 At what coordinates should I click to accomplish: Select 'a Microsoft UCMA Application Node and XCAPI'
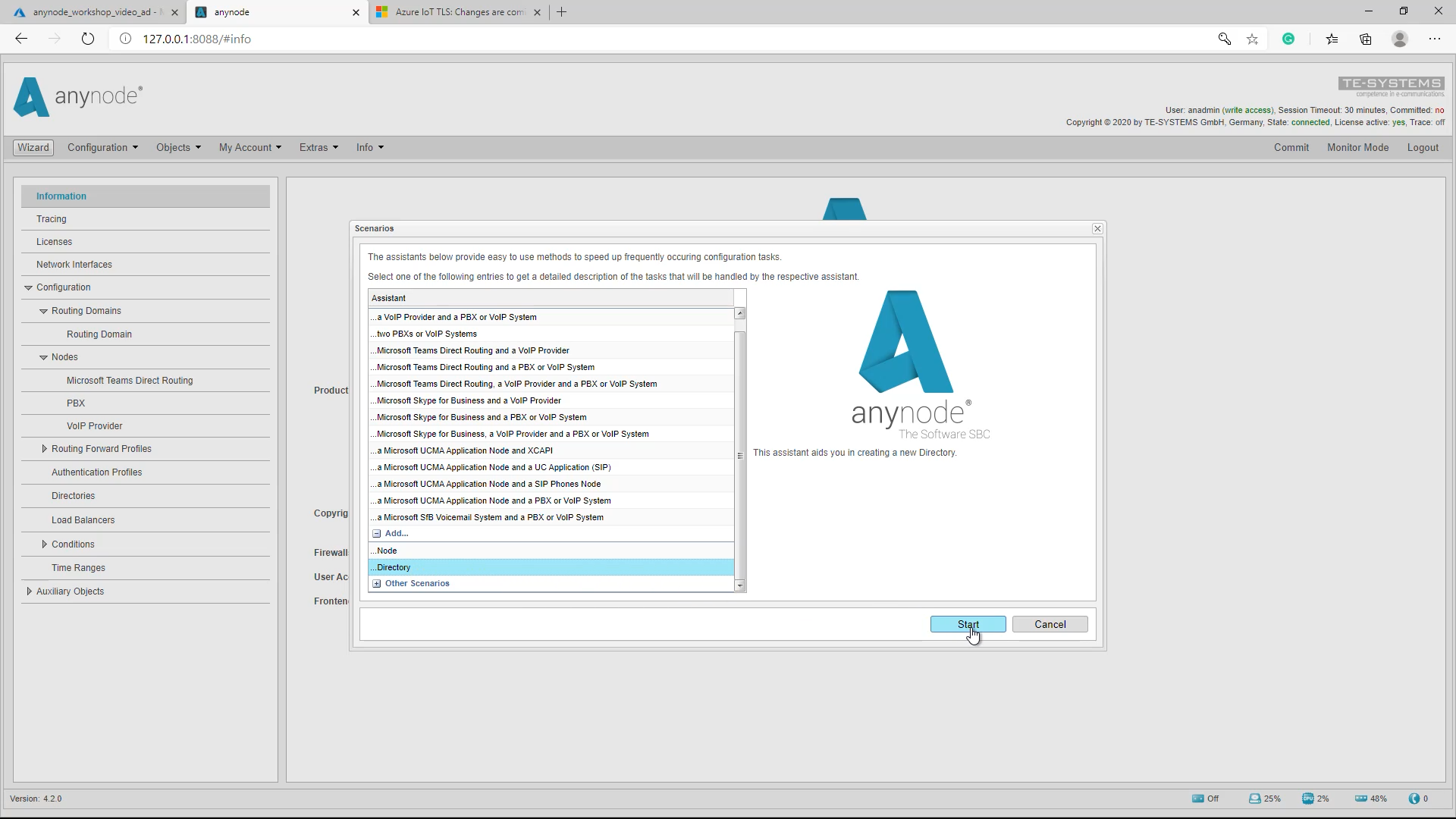coord(551,450)
